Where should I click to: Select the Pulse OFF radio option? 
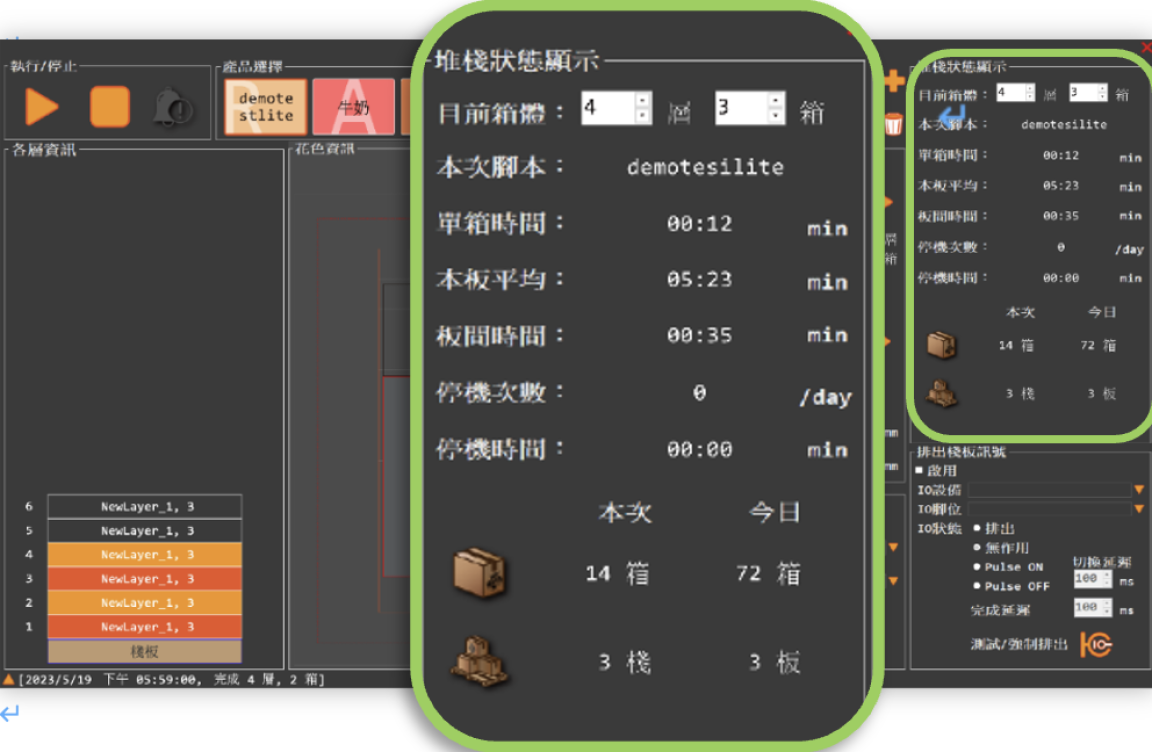click(977, 586)
